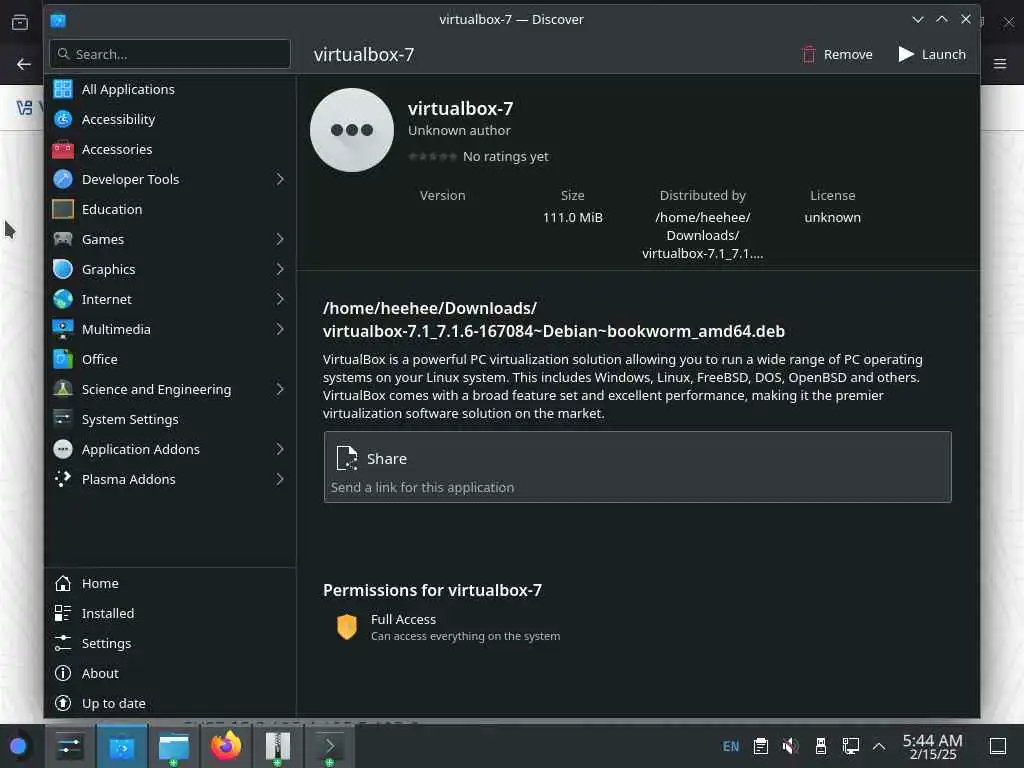Open the About page
Image resolution: width=1024 pixels, height=768 pixels.
(170, 673)
